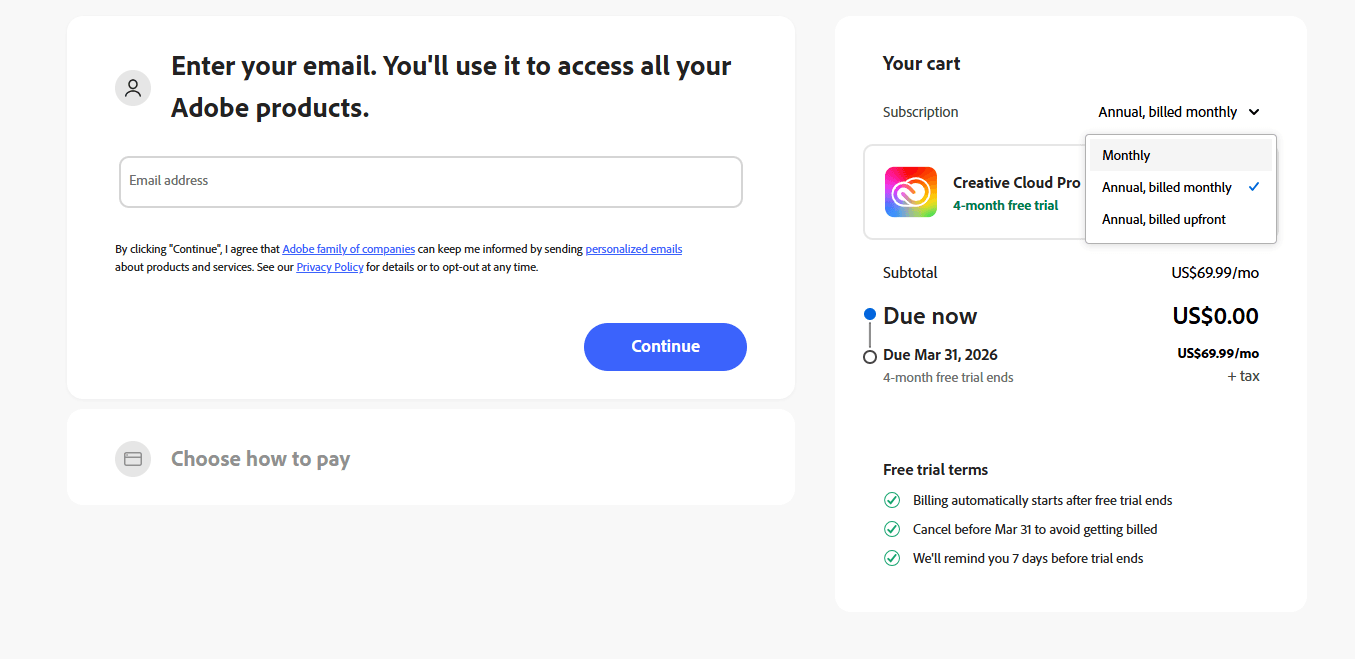The width and height of the screenshot is (1355, 659).
Task: Expand the Choose how to pay section
Action: (x=260, y=459)
